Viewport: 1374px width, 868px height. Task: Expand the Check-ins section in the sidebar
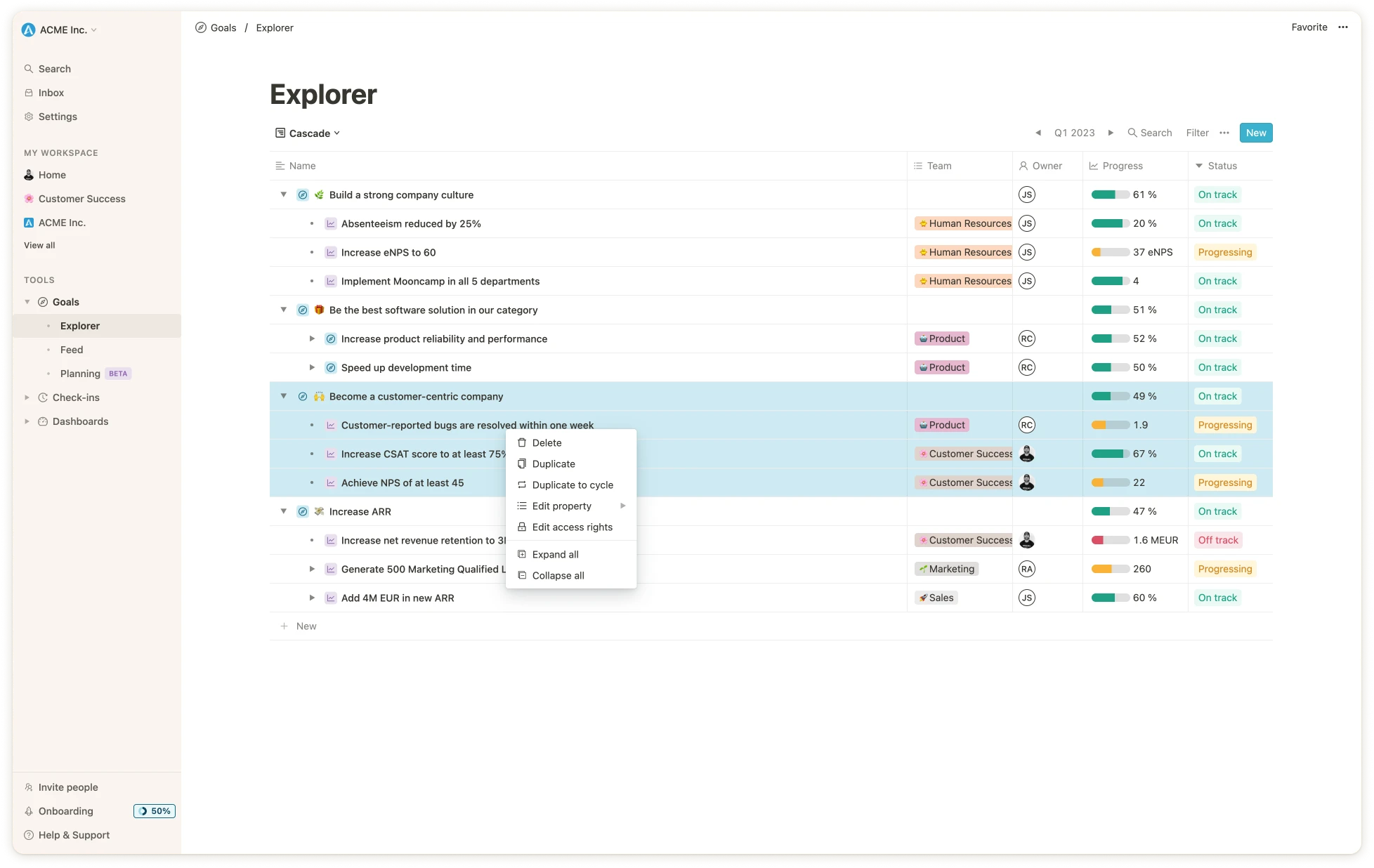(27, 397)
